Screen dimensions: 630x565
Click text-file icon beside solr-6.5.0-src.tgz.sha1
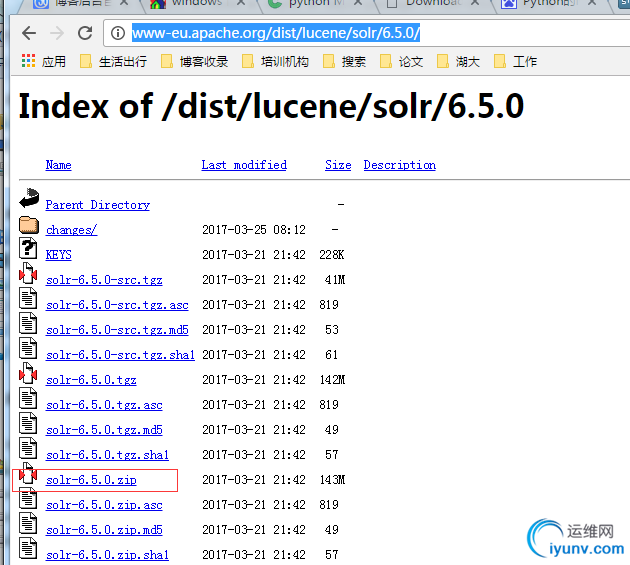click(x=28, y=348)
